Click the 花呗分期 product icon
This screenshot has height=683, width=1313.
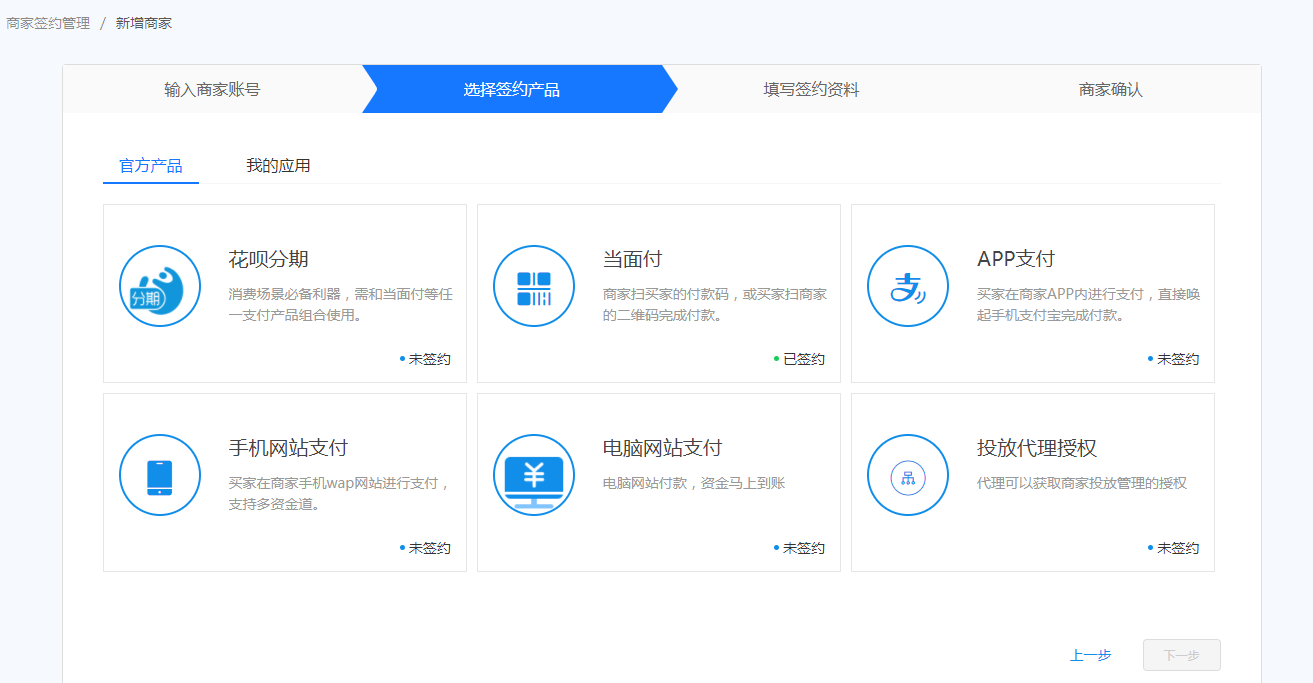[160, 286]
